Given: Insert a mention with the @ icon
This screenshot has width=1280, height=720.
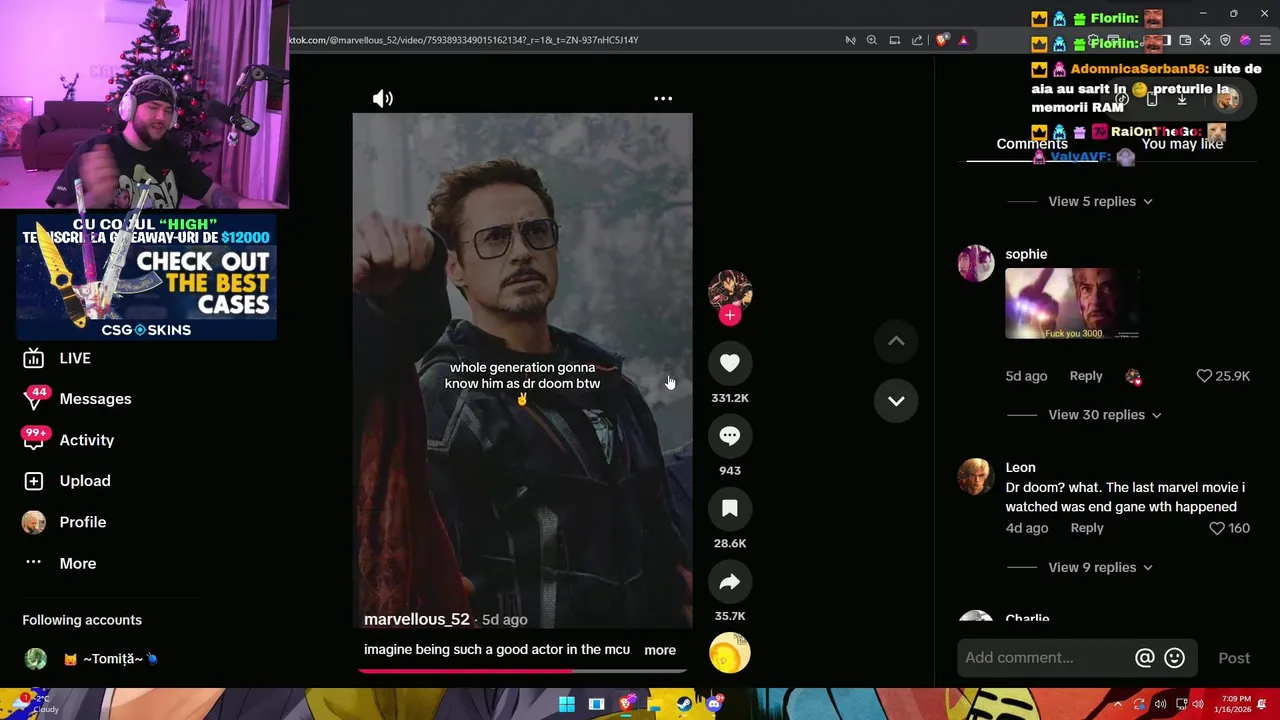Looking at the screenshot, I should tap(1145, 657).
